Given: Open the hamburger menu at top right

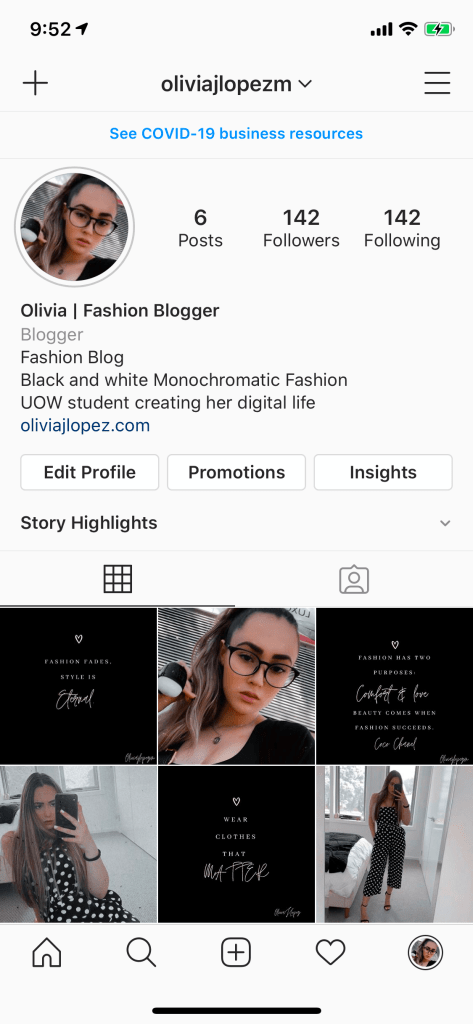Looking at the screenshot, I should pos(437,84).
